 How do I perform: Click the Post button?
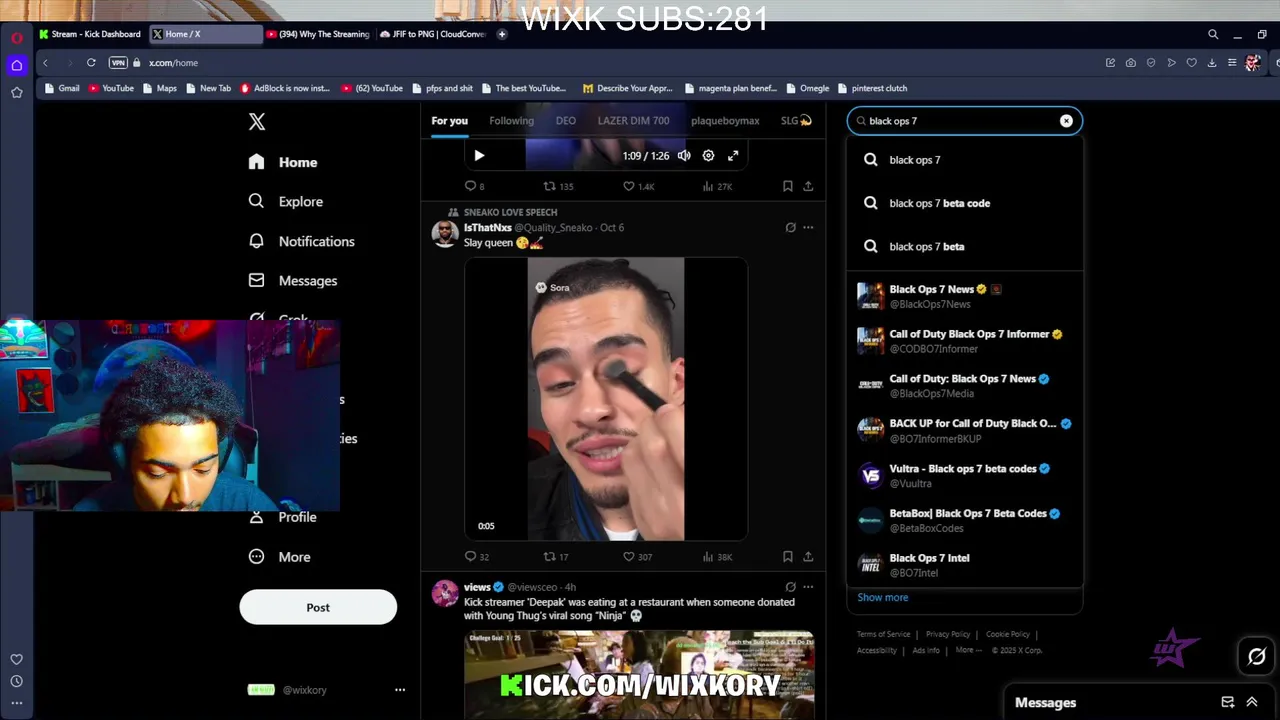[x=318, y=607]
